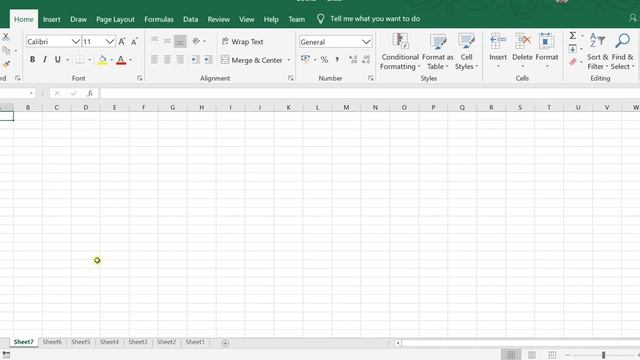Switch to the Formulas tab

coord(159,19)
